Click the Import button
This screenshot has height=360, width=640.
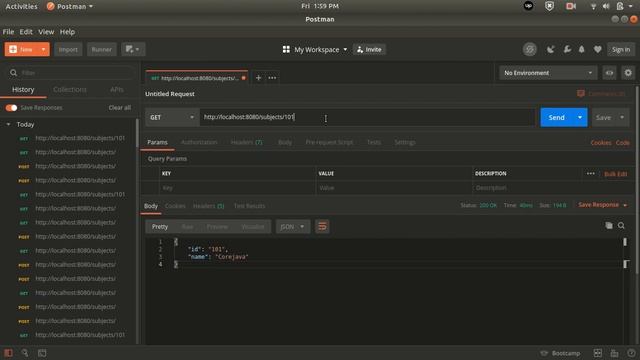68,49
